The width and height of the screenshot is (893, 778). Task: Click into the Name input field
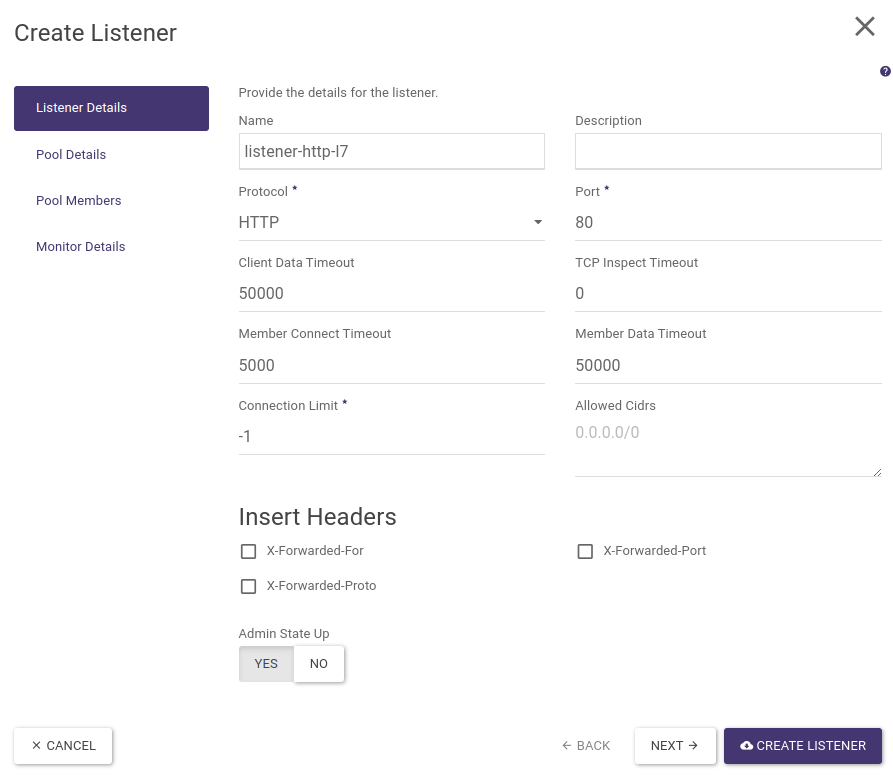coord(391,152)
